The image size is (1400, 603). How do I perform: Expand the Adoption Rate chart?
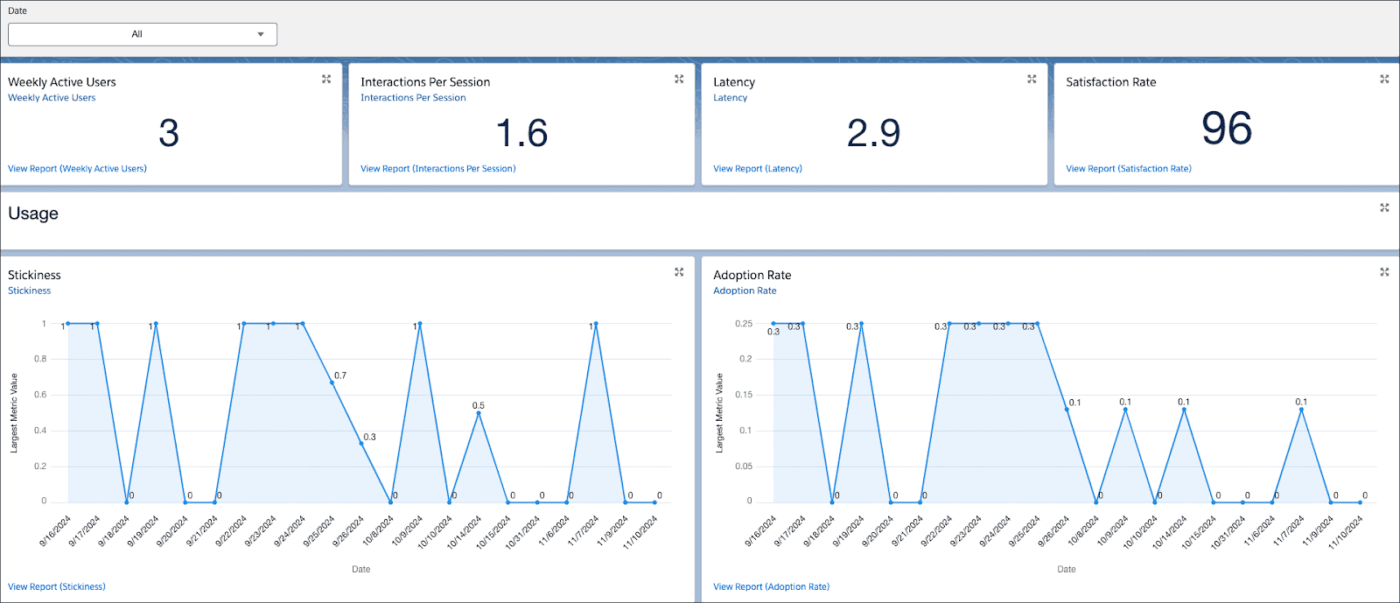pos(1384,272)
